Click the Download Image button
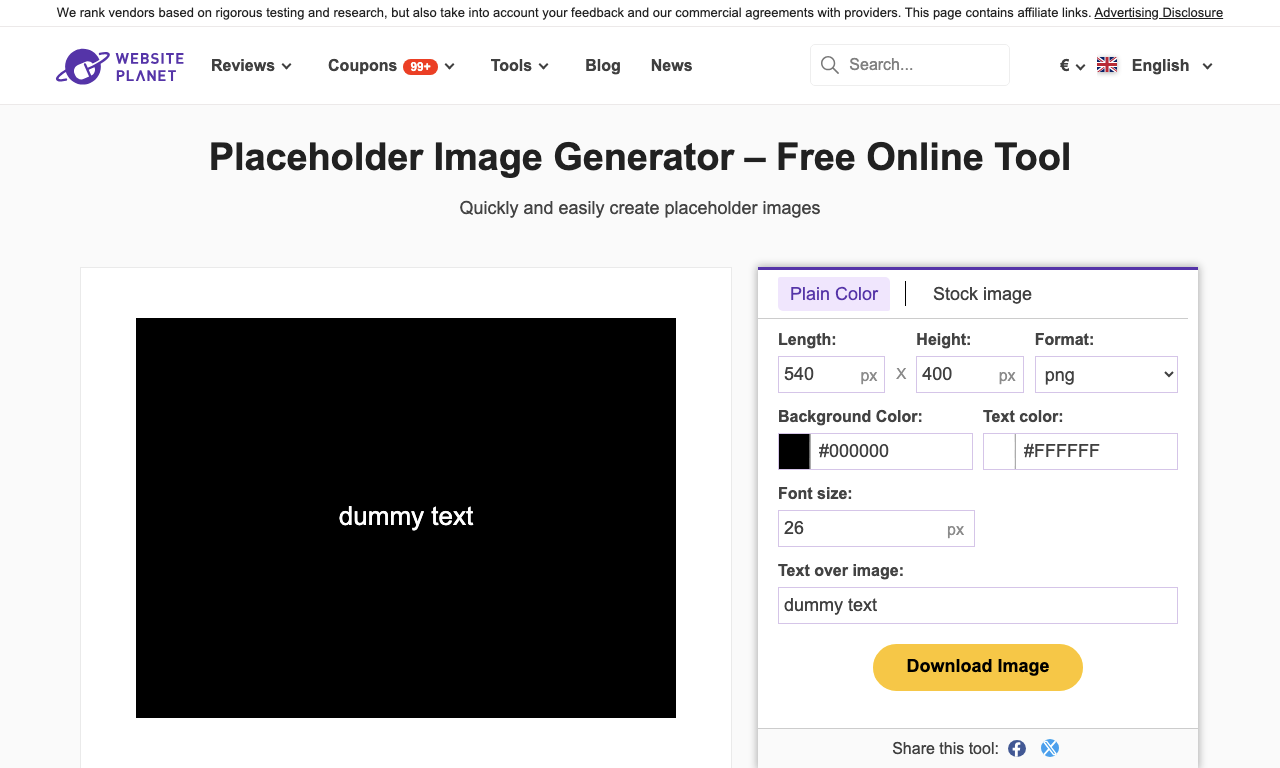Image resolution: width=1280 pixels, height=768 pixels. pos(978,667)
